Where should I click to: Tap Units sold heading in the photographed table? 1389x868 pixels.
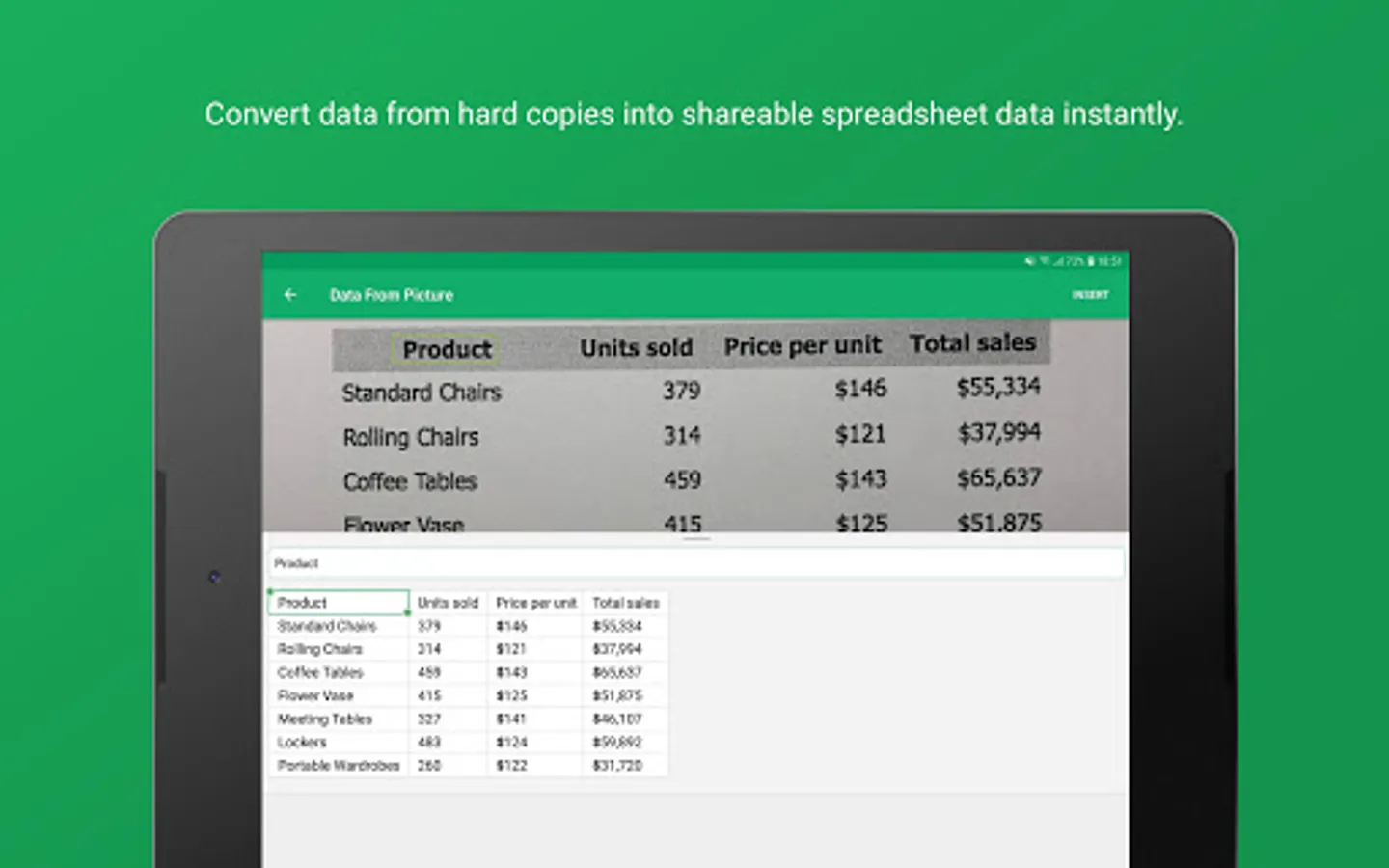[637, 347]
